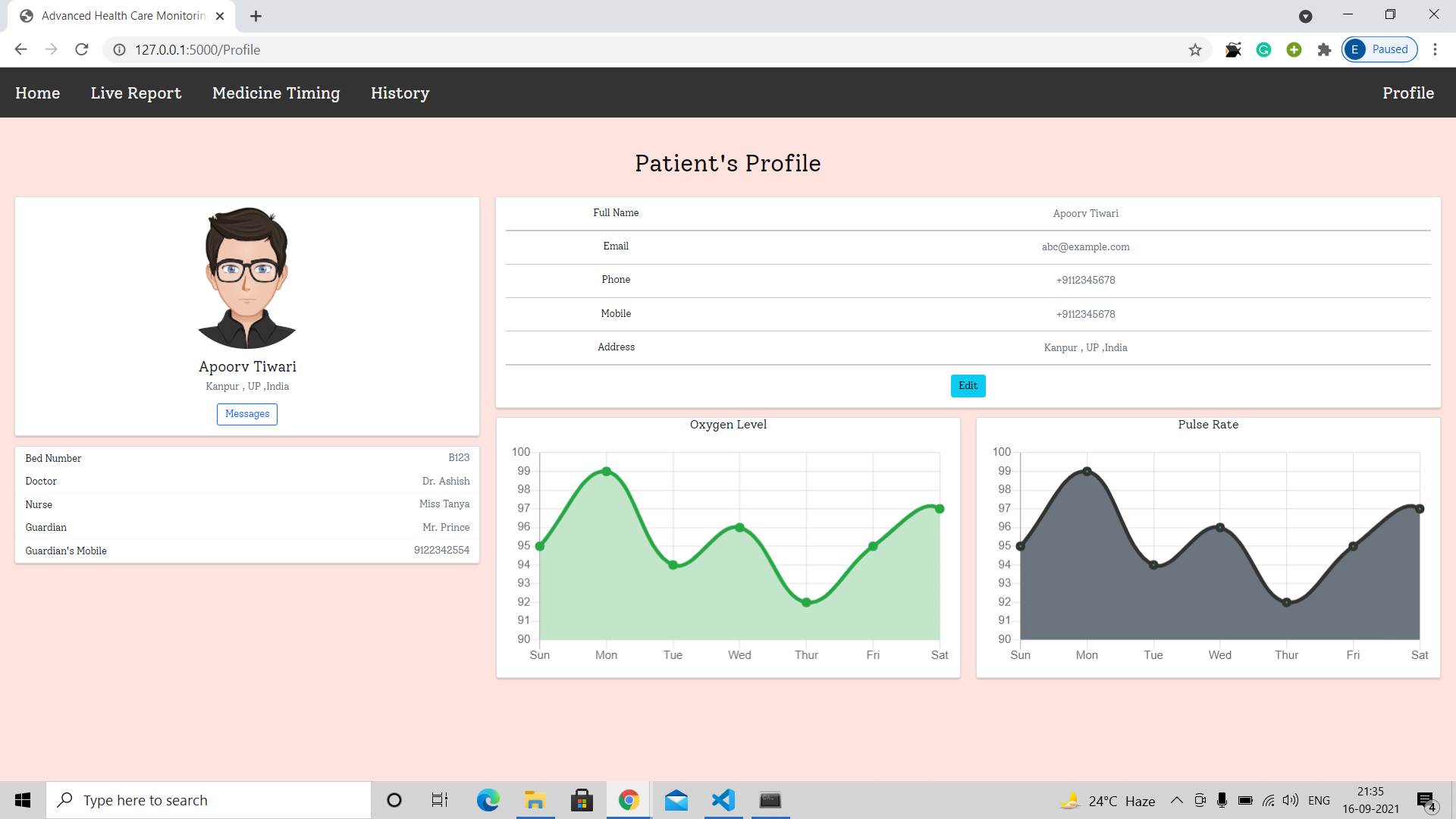Open the Extensions puzzle-piece icon

coord(1324,49)
